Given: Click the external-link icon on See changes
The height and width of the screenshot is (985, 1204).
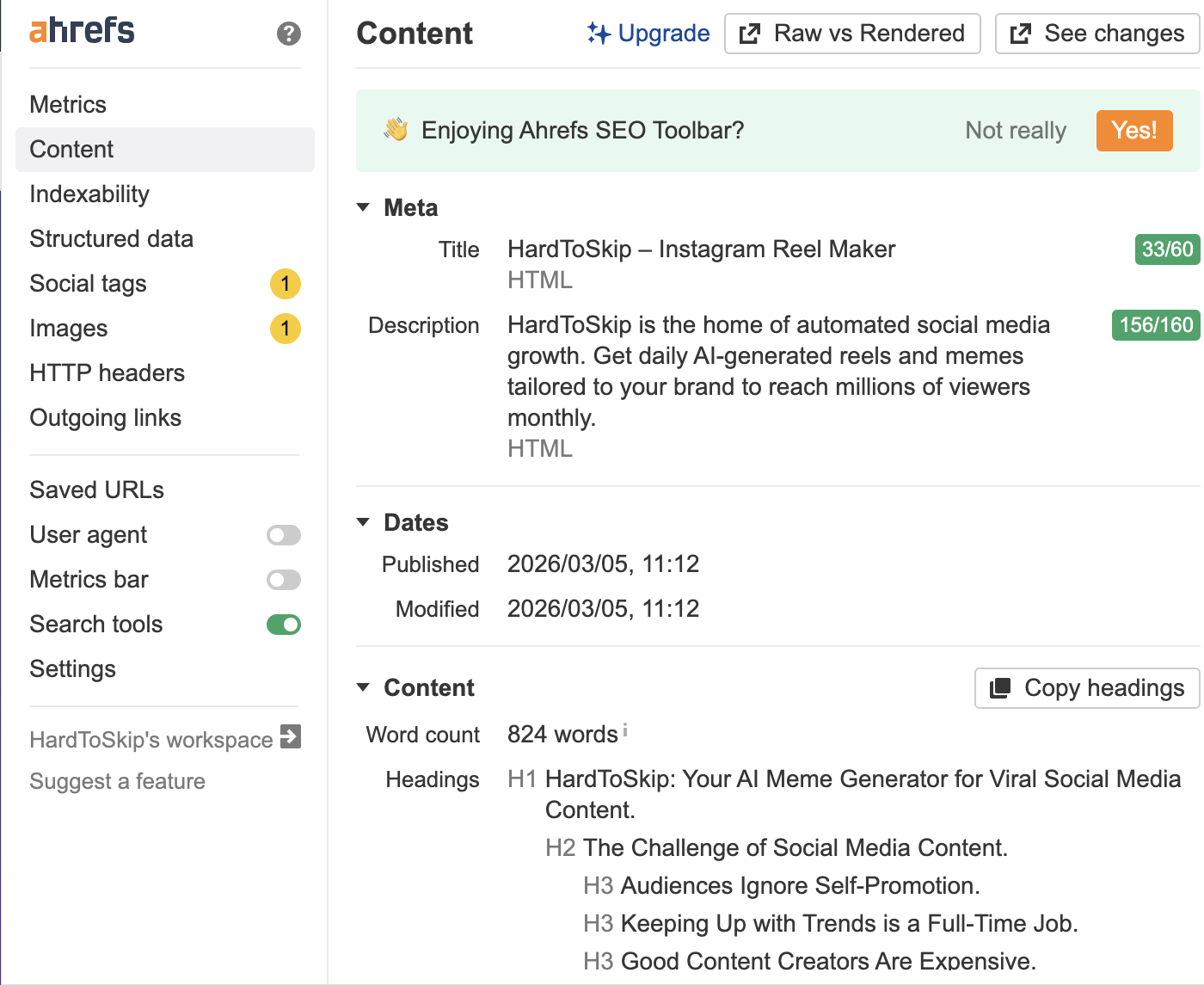Looking at the screenshot, I should (1020, 34).
